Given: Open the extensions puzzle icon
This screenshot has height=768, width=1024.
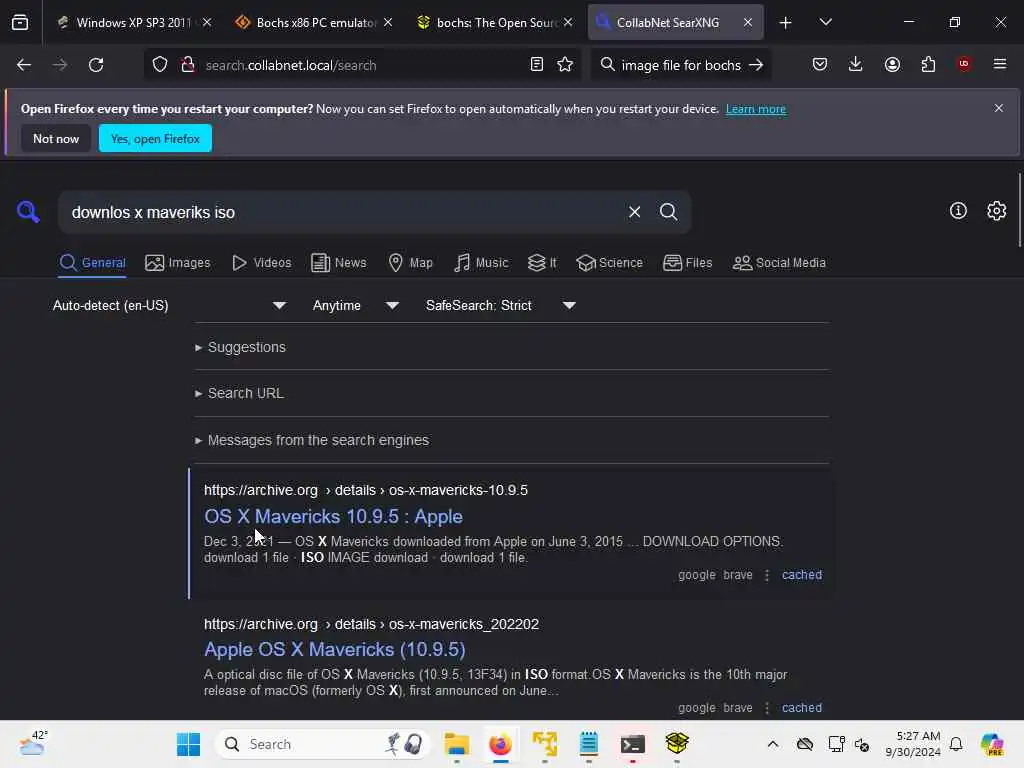Looking at the screenshot, I should pyautogui.click(x=928, y=64).
